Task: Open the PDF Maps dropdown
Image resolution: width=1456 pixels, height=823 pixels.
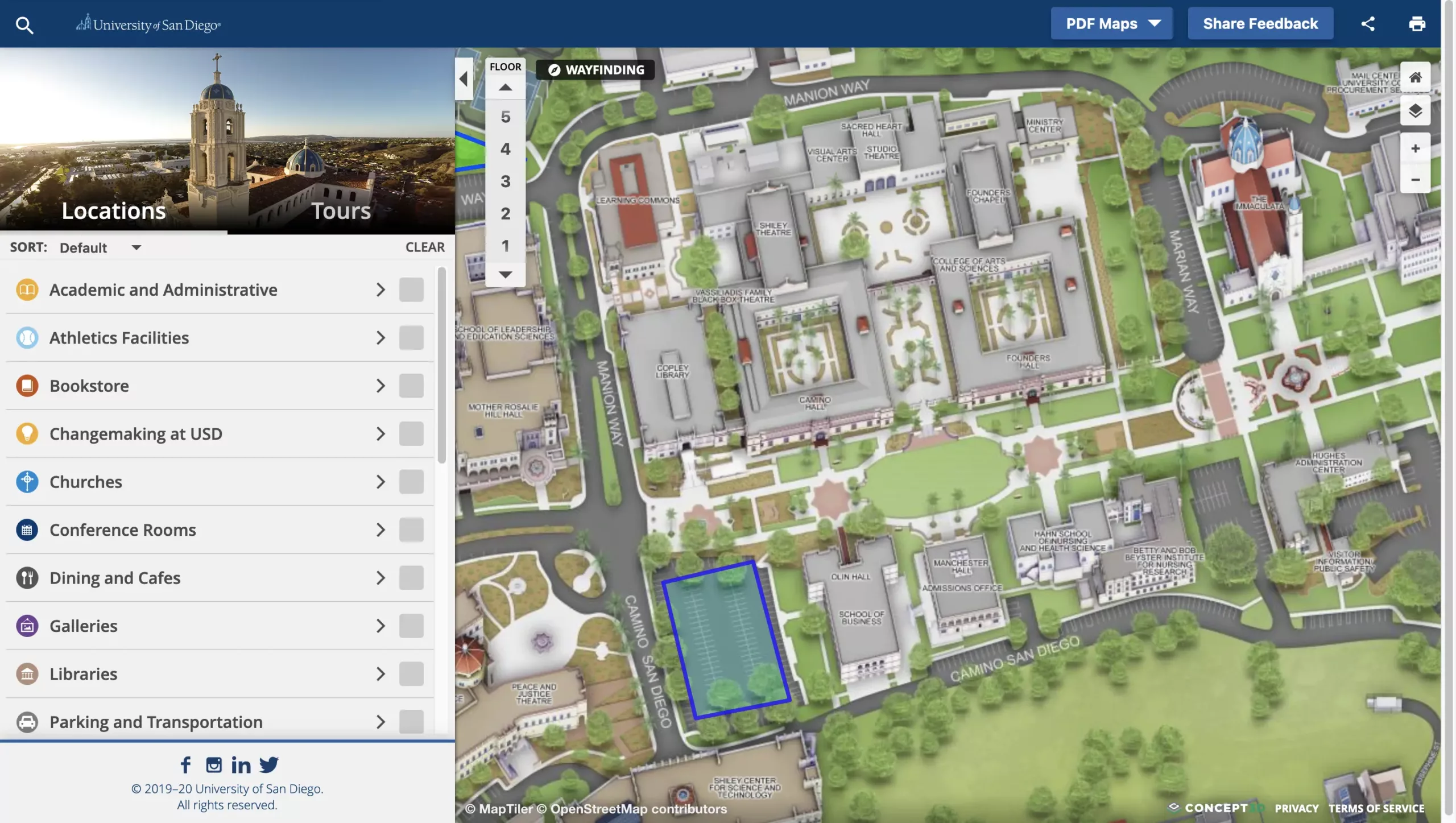Action: pos(1111,23)
